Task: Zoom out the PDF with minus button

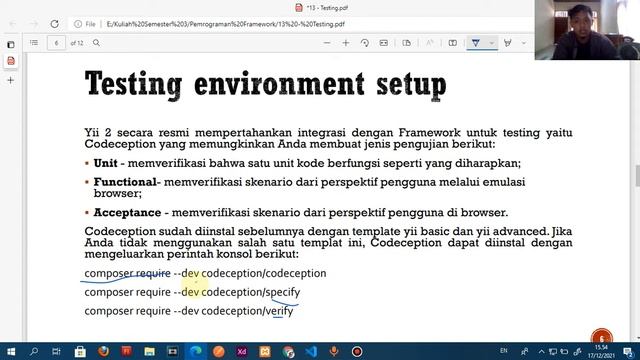Action: [327, 42]
